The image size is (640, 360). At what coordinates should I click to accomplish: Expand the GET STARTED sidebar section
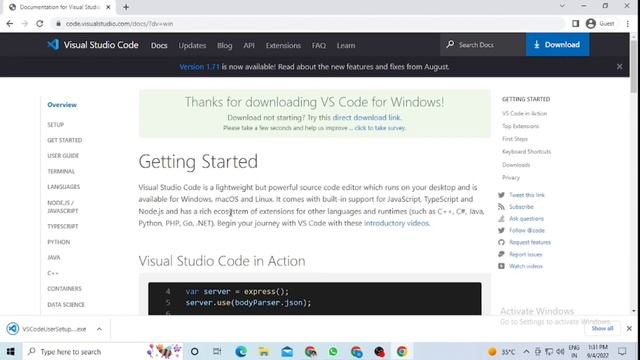[x=64, y=140]
